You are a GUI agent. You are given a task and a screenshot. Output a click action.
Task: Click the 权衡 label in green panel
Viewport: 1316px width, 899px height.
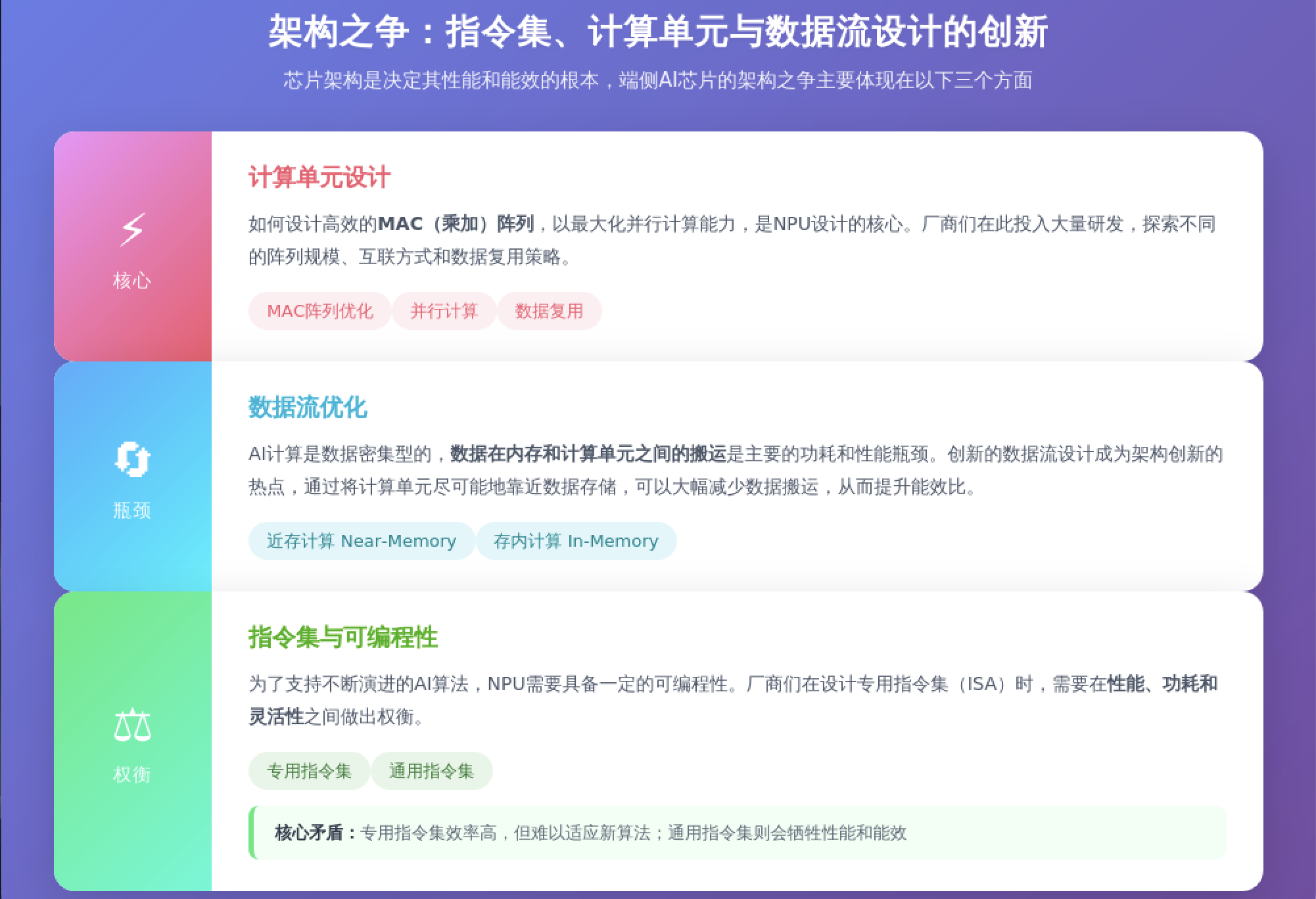132,775
